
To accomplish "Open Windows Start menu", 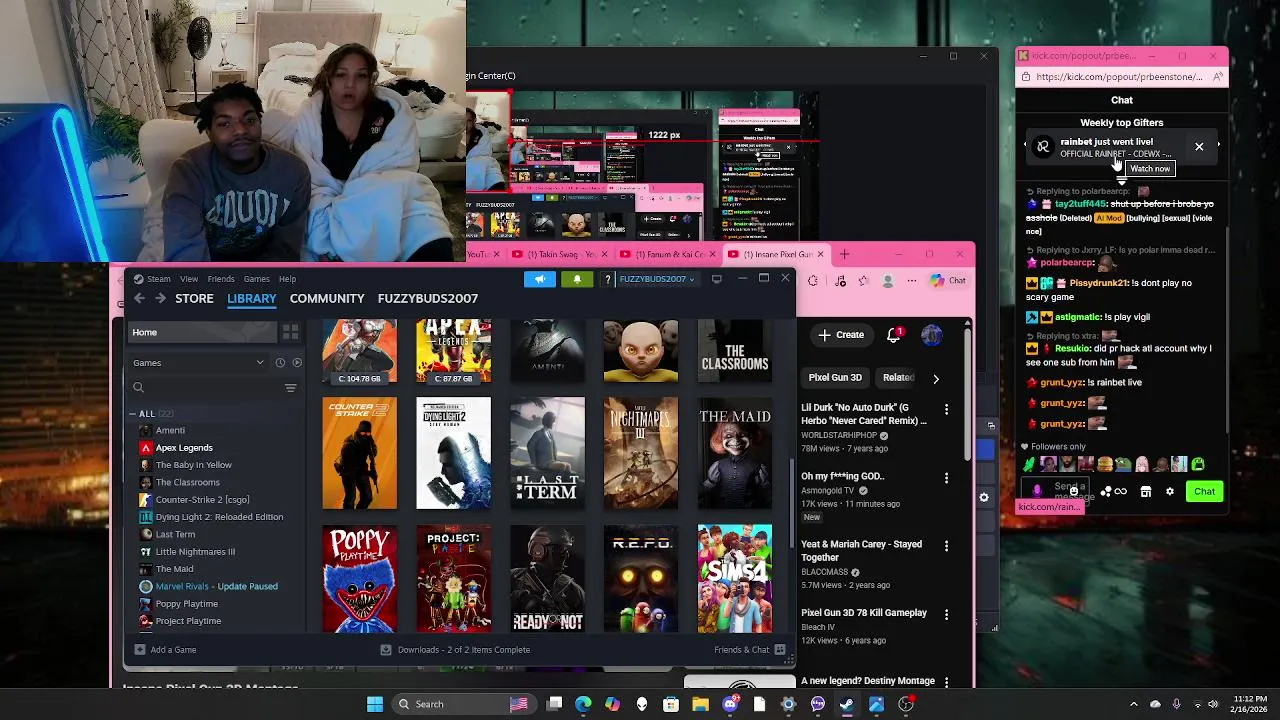I will [x=375, y=704].
